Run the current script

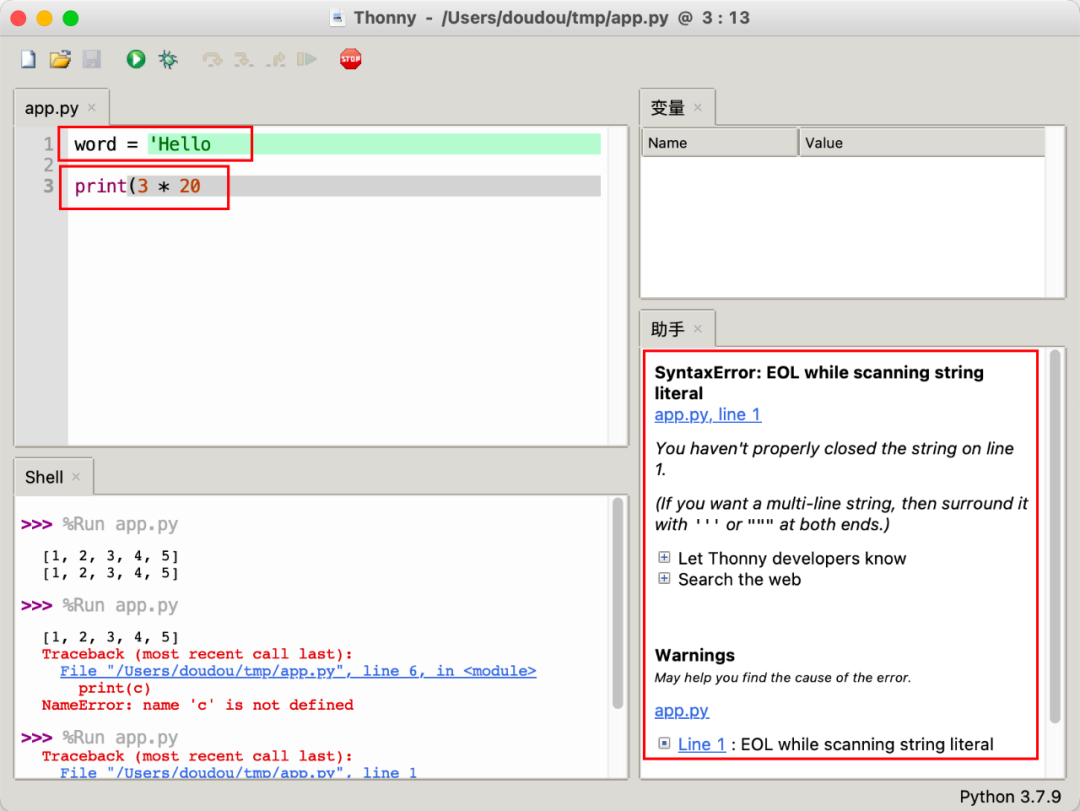pos(136,60)
